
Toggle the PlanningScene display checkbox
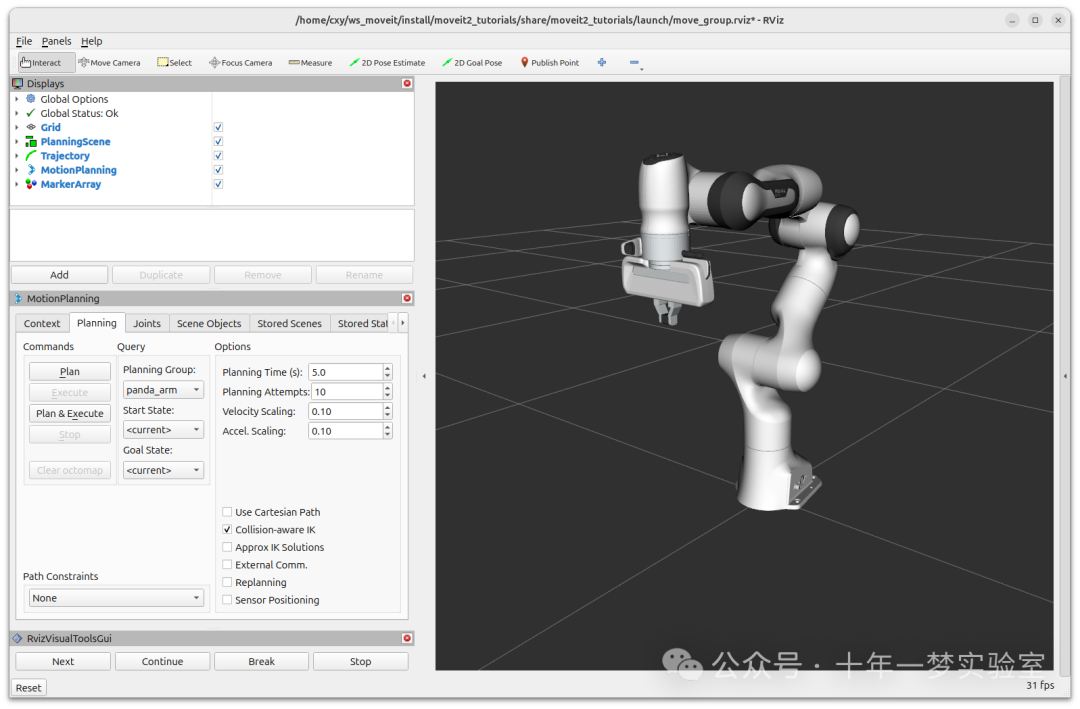(x=218, y=141)
